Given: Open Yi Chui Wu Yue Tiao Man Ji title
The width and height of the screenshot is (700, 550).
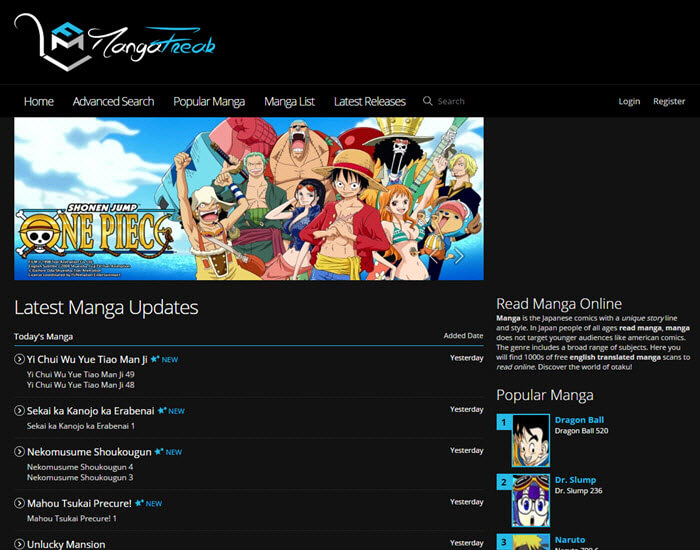Looking at the screenshot, I should pyautogui.click(x=87, y=359).
